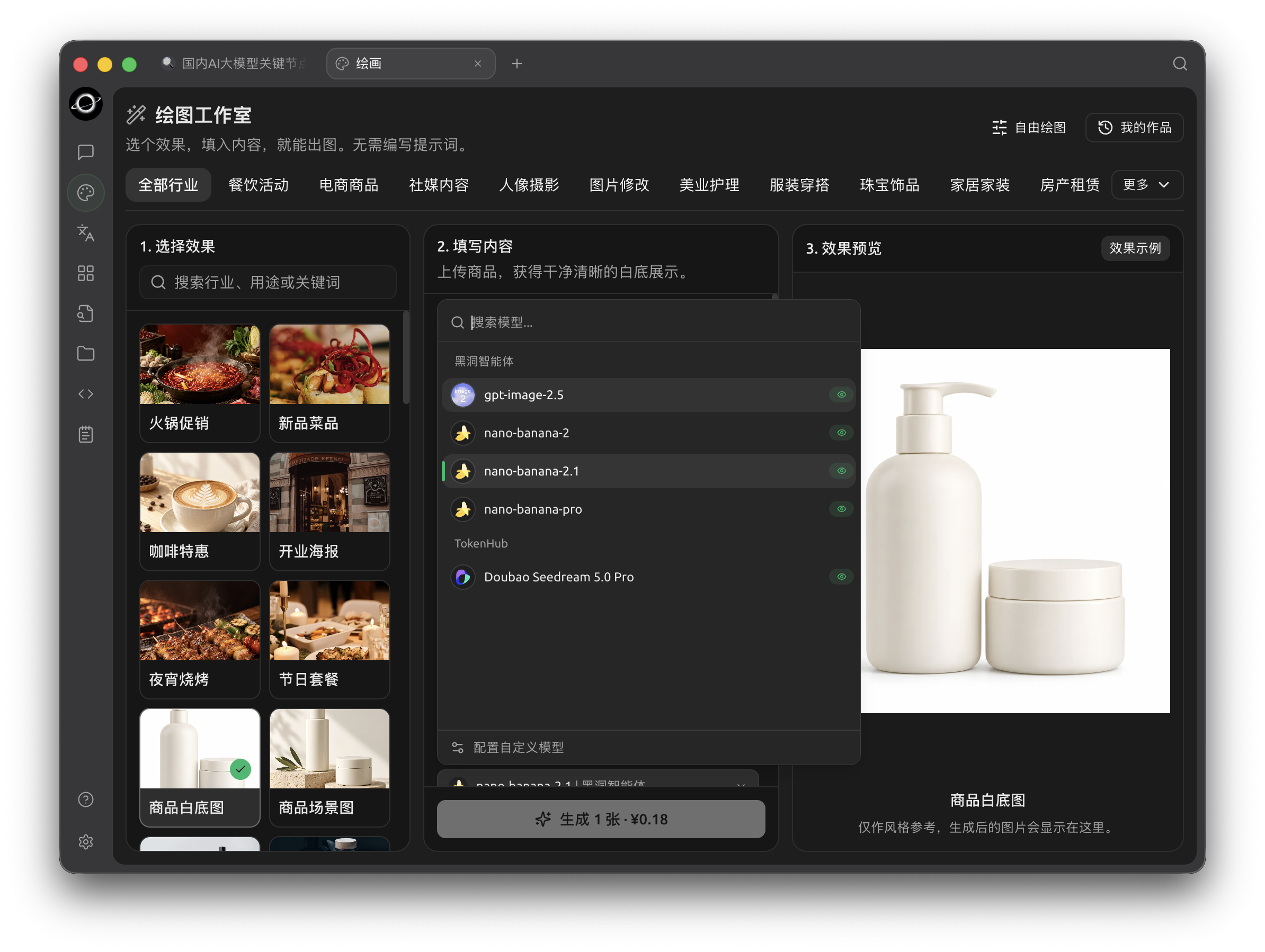Screen dimensions: 1265x952
Task: Click the planet logo at the top of the sidebar
Action: point(86,104)
